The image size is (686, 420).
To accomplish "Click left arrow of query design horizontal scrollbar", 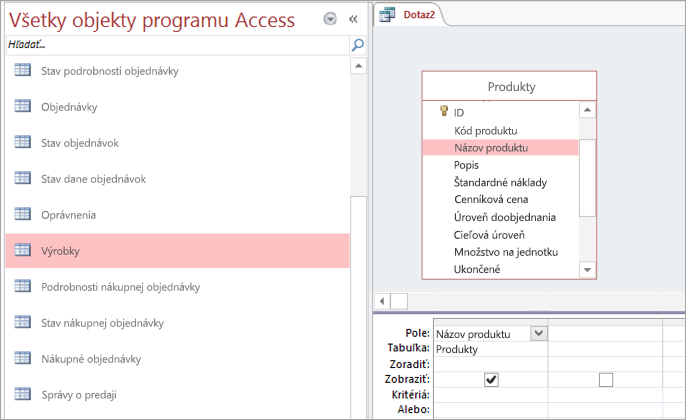I will 382,301.
